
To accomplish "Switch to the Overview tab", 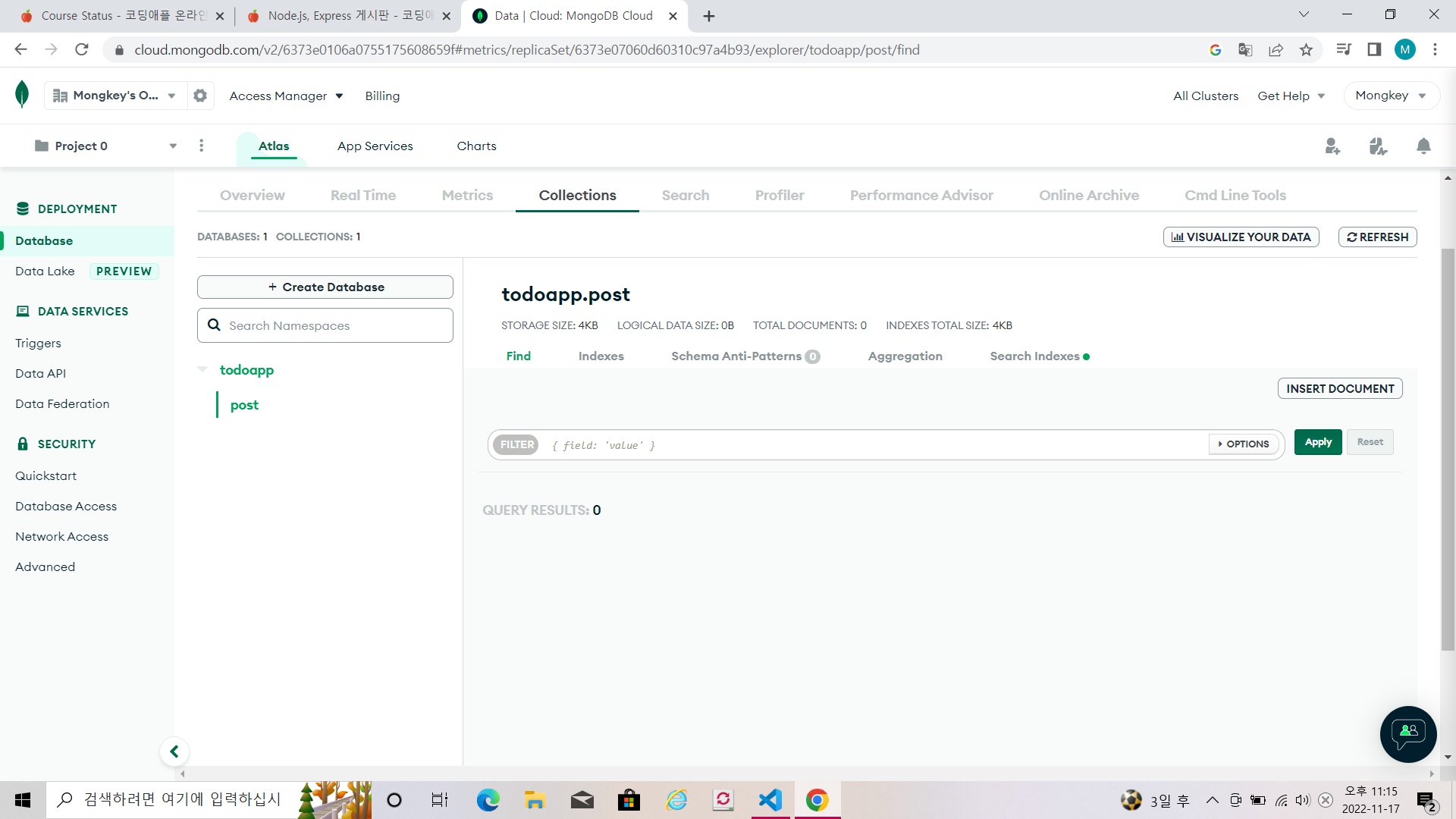I will [253, 195].
